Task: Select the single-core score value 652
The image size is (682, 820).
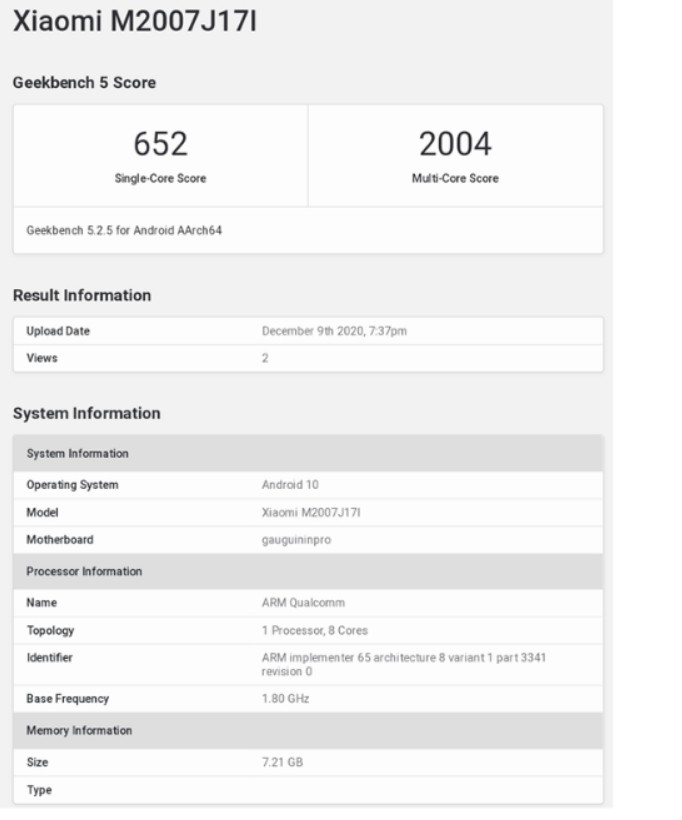Action: tap(161, 144)
